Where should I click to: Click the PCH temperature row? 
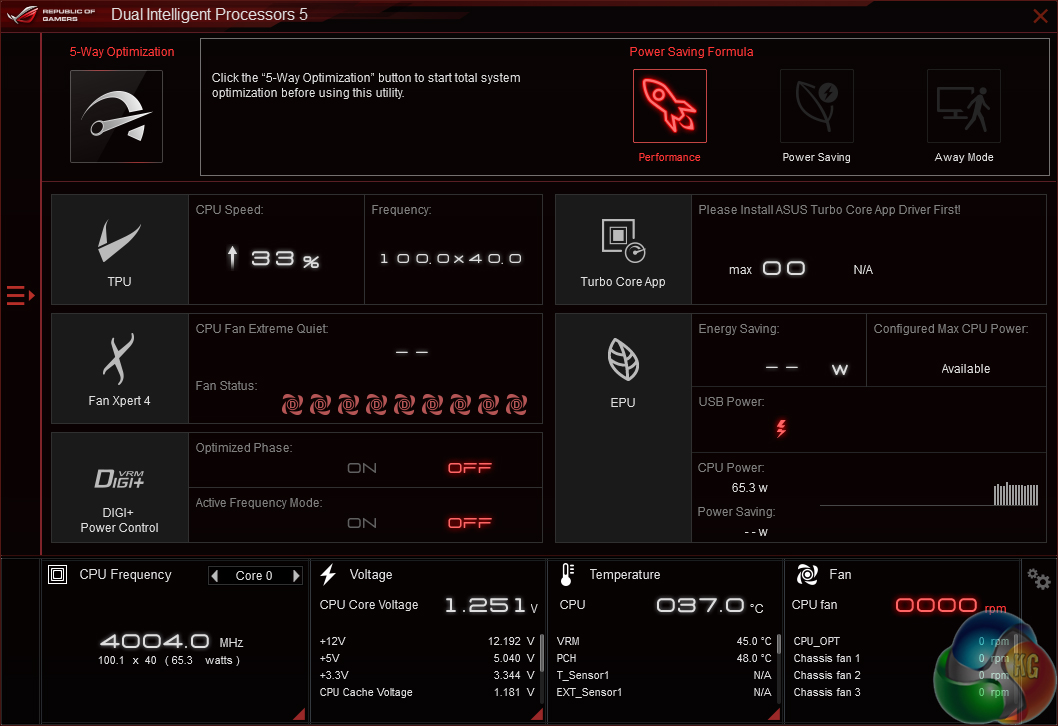pos(664,658)
